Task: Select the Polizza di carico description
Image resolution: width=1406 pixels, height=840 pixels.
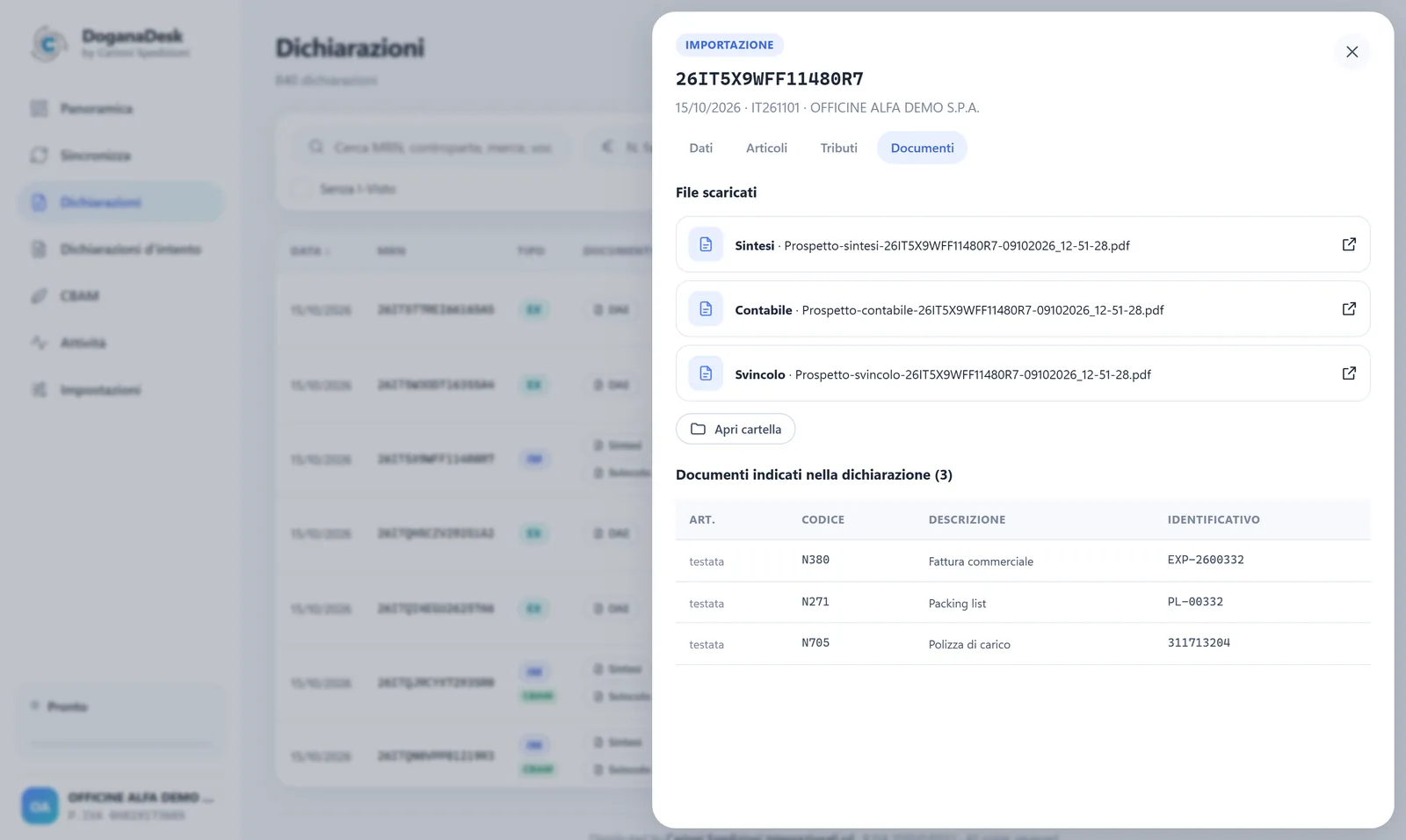Action: click(x=969, y=644)
